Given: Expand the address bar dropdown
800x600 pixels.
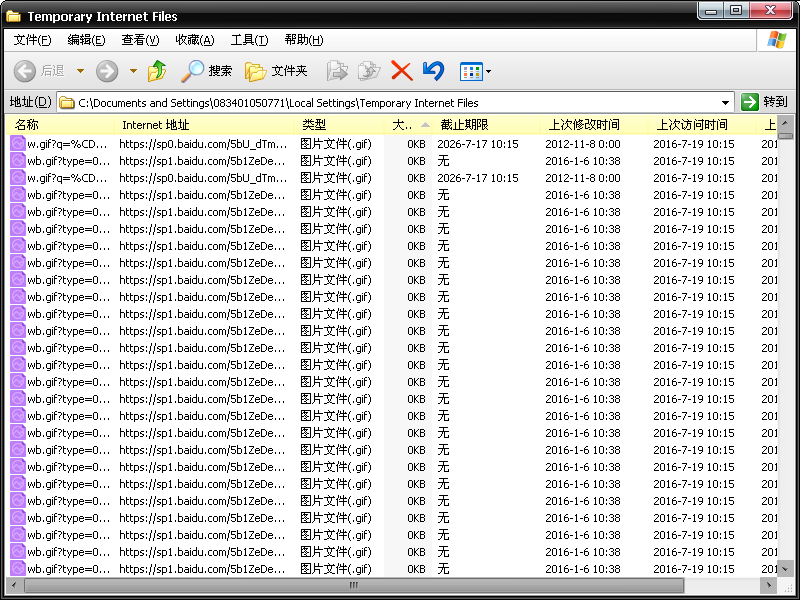Looking at the screenshot, I should tap(725, 103).
